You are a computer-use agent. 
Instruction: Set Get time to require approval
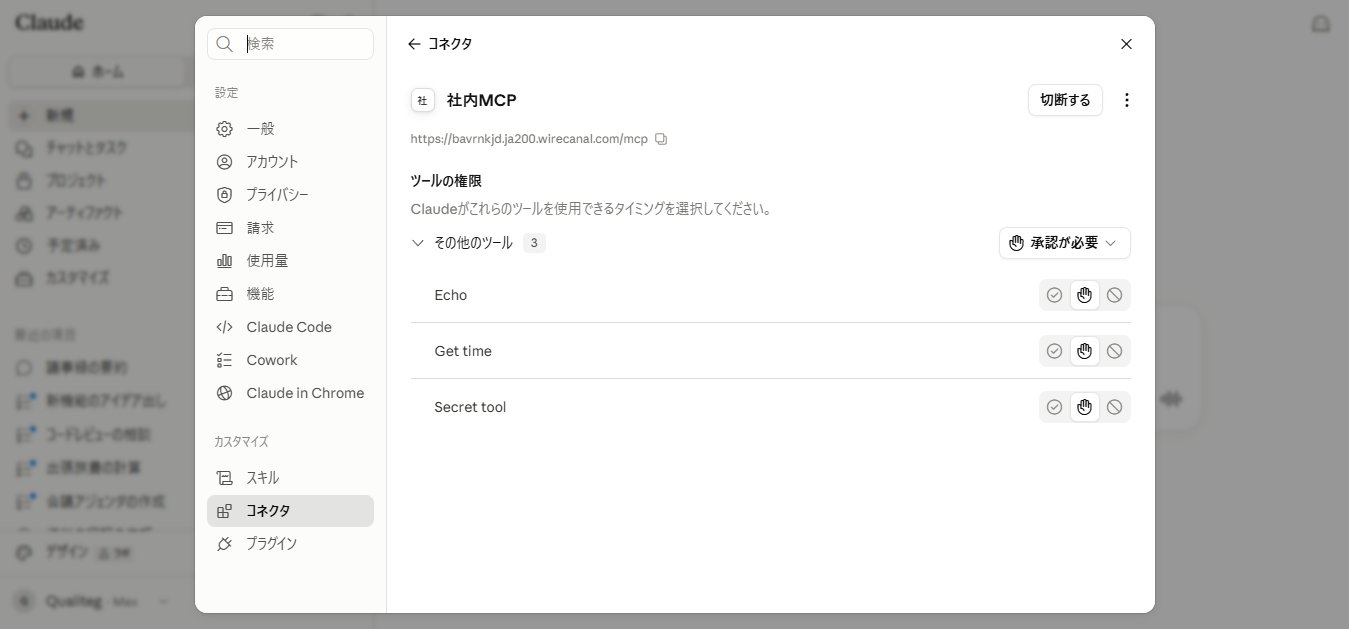pyautogui.click(x=1084, y=351)
